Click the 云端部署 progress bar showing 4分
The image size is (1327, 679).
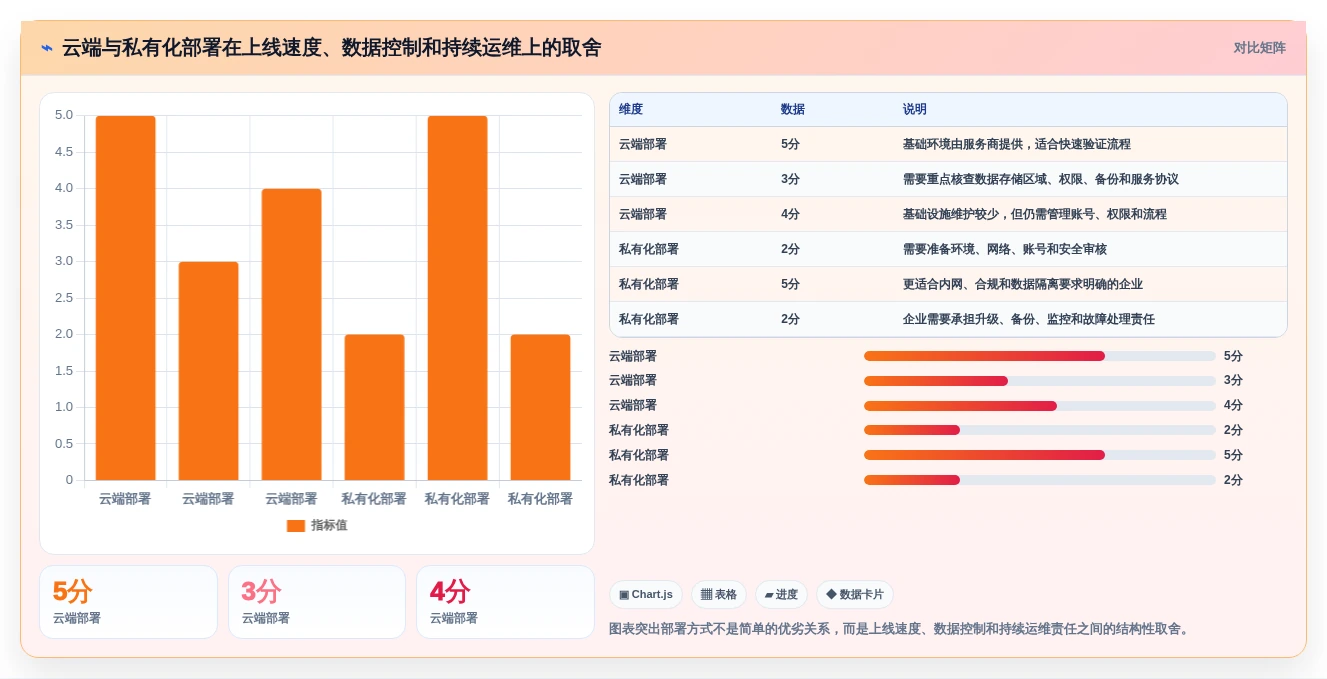coord(1040,406)
